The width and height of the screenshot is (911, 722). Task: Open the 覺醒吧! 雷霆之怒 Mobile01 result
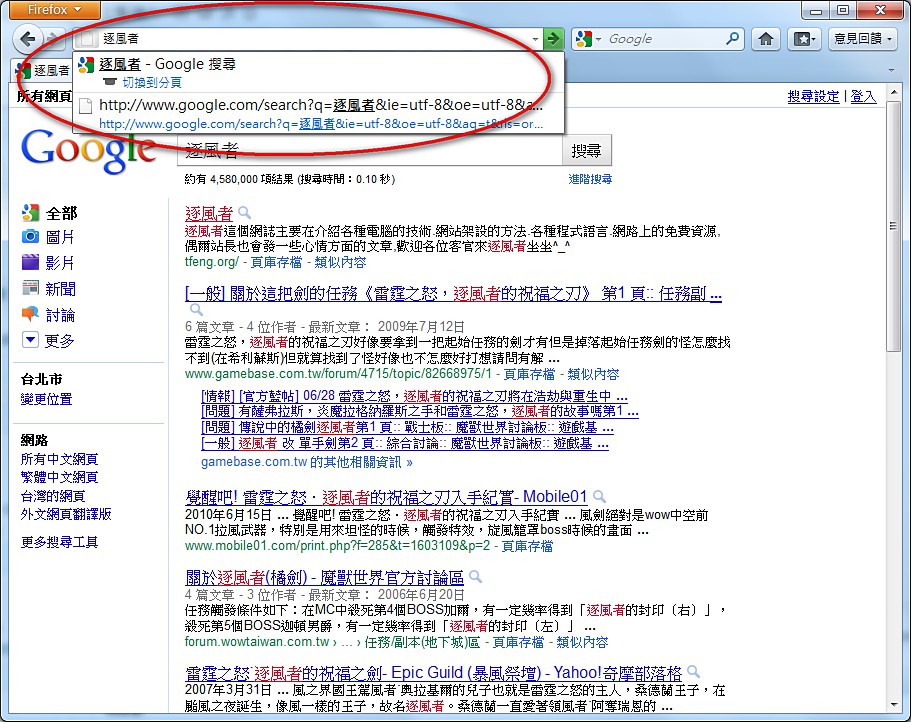pyautogui.click(x=386, y=497)
